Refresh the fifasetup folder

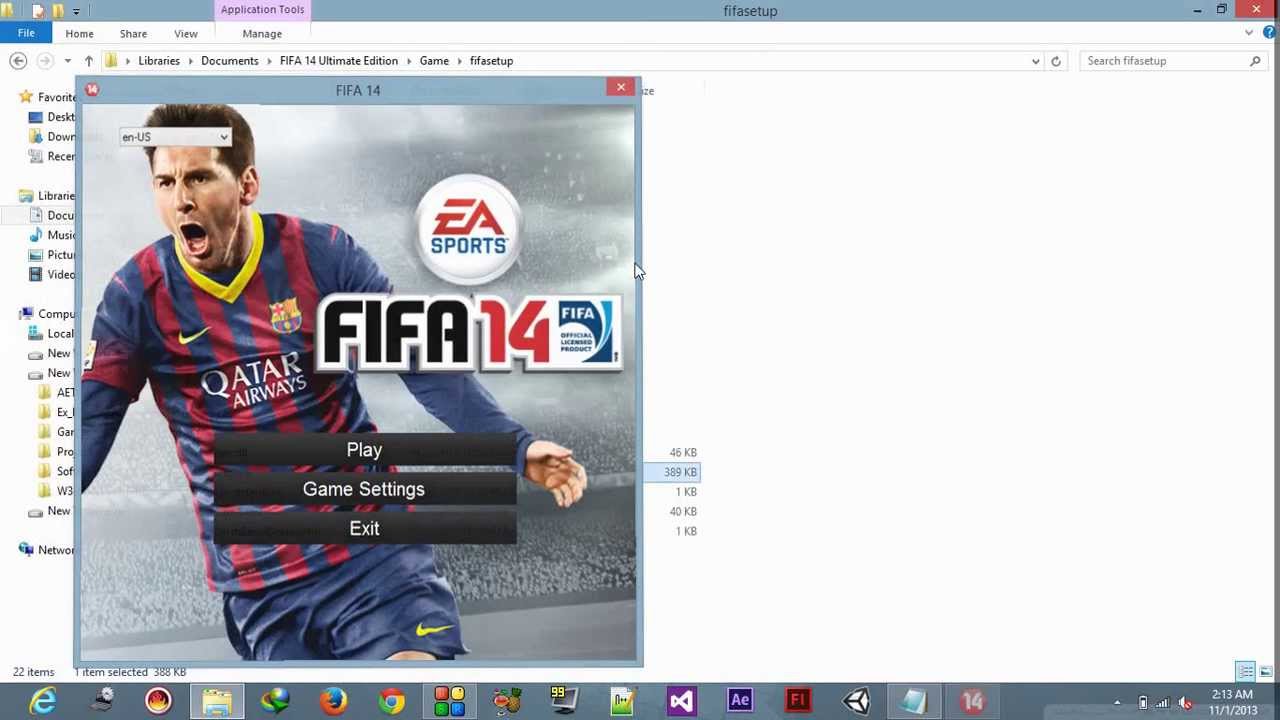[1056, 61]
